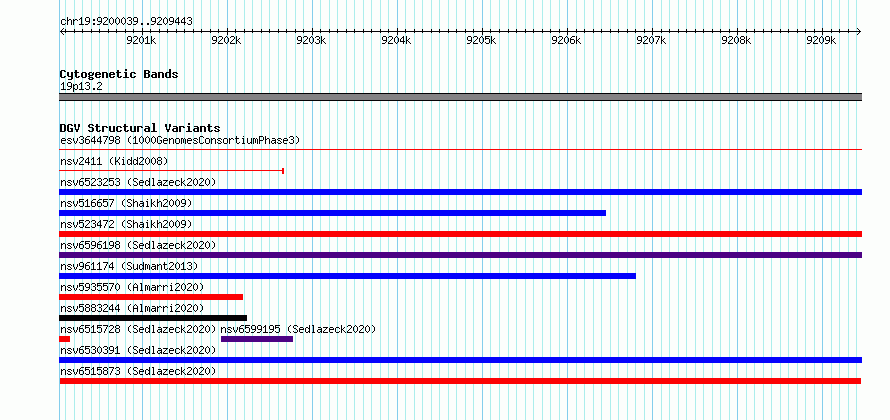890x420 pixels.
Task: Click the 9207k ruler position
Action: [652, 40]
